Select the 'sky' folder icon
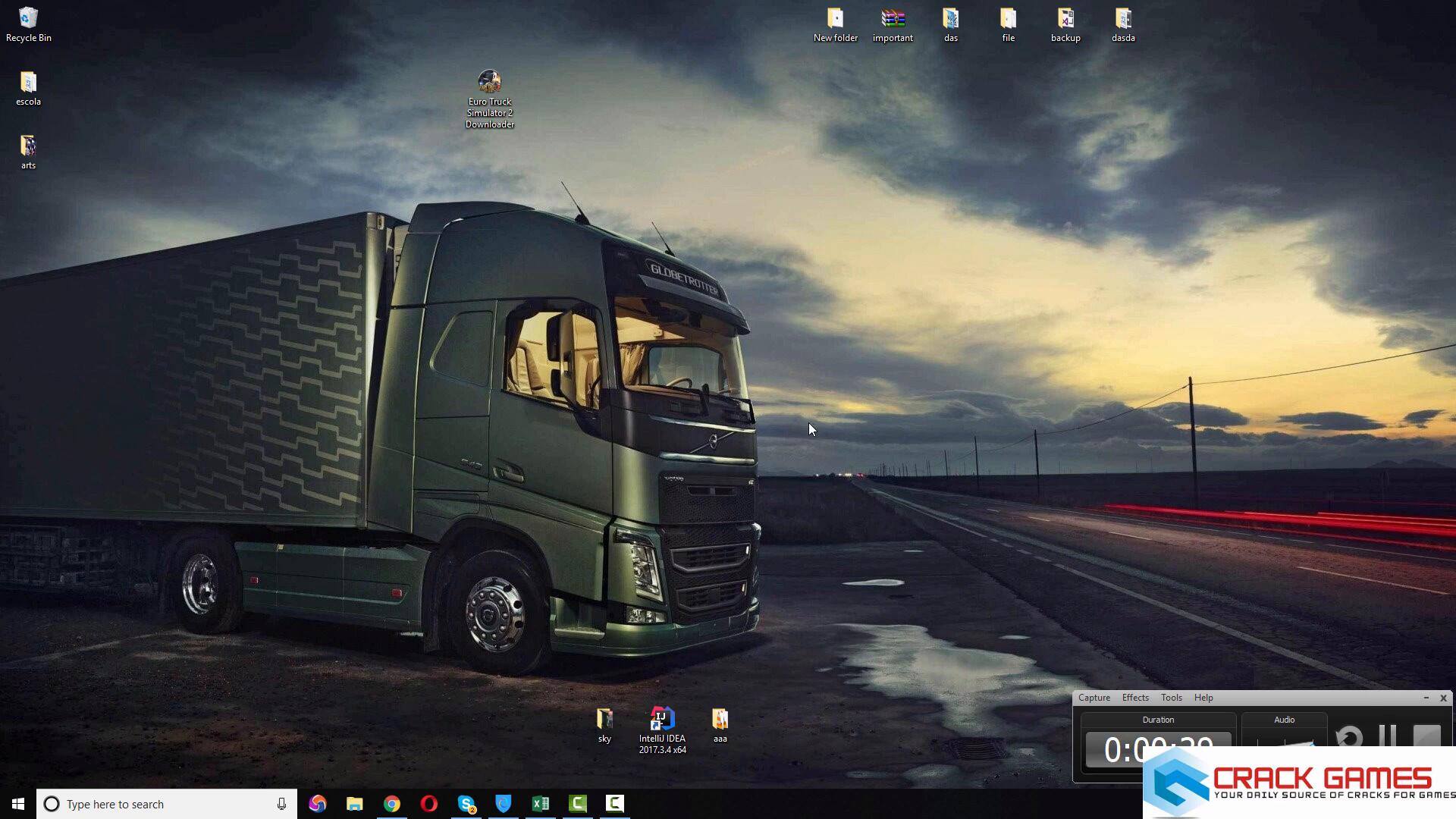 604,719
